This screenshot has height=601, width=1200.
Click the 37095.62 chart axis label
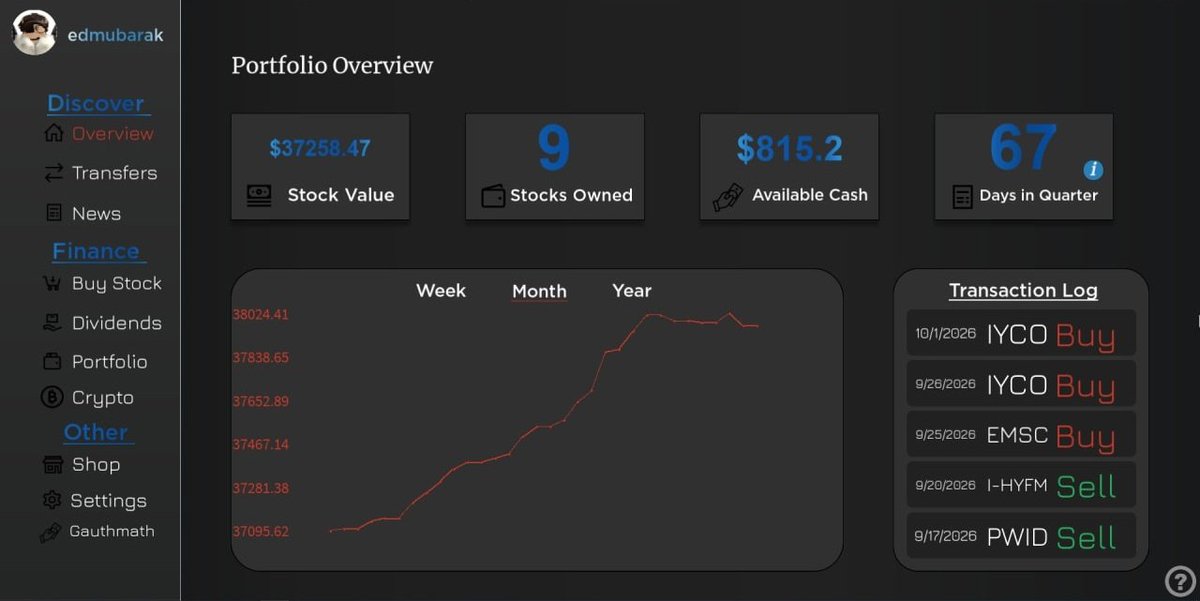(261, 531)
